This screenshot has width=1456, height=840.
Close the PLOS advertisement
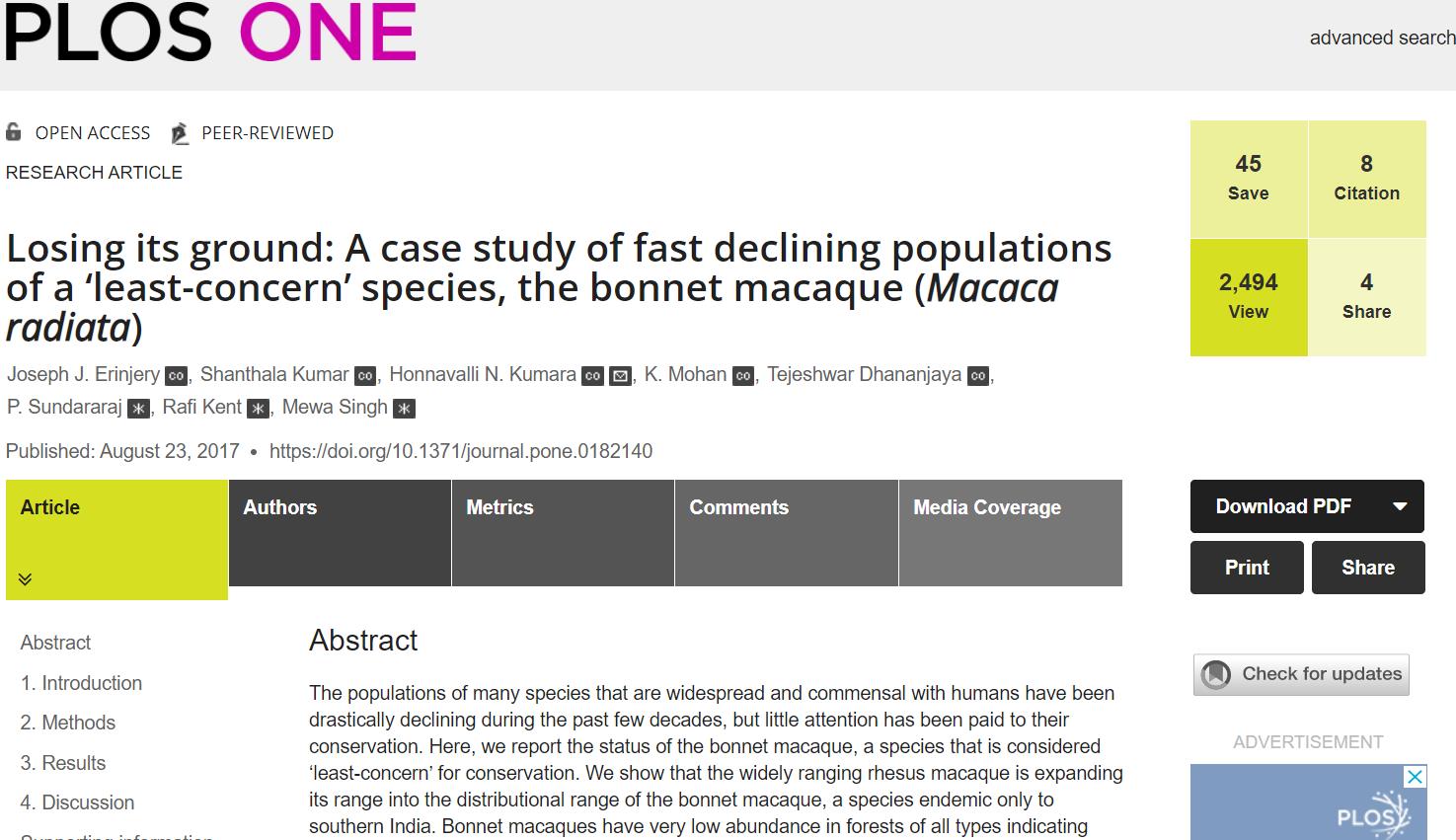(x=1415, y=777)
